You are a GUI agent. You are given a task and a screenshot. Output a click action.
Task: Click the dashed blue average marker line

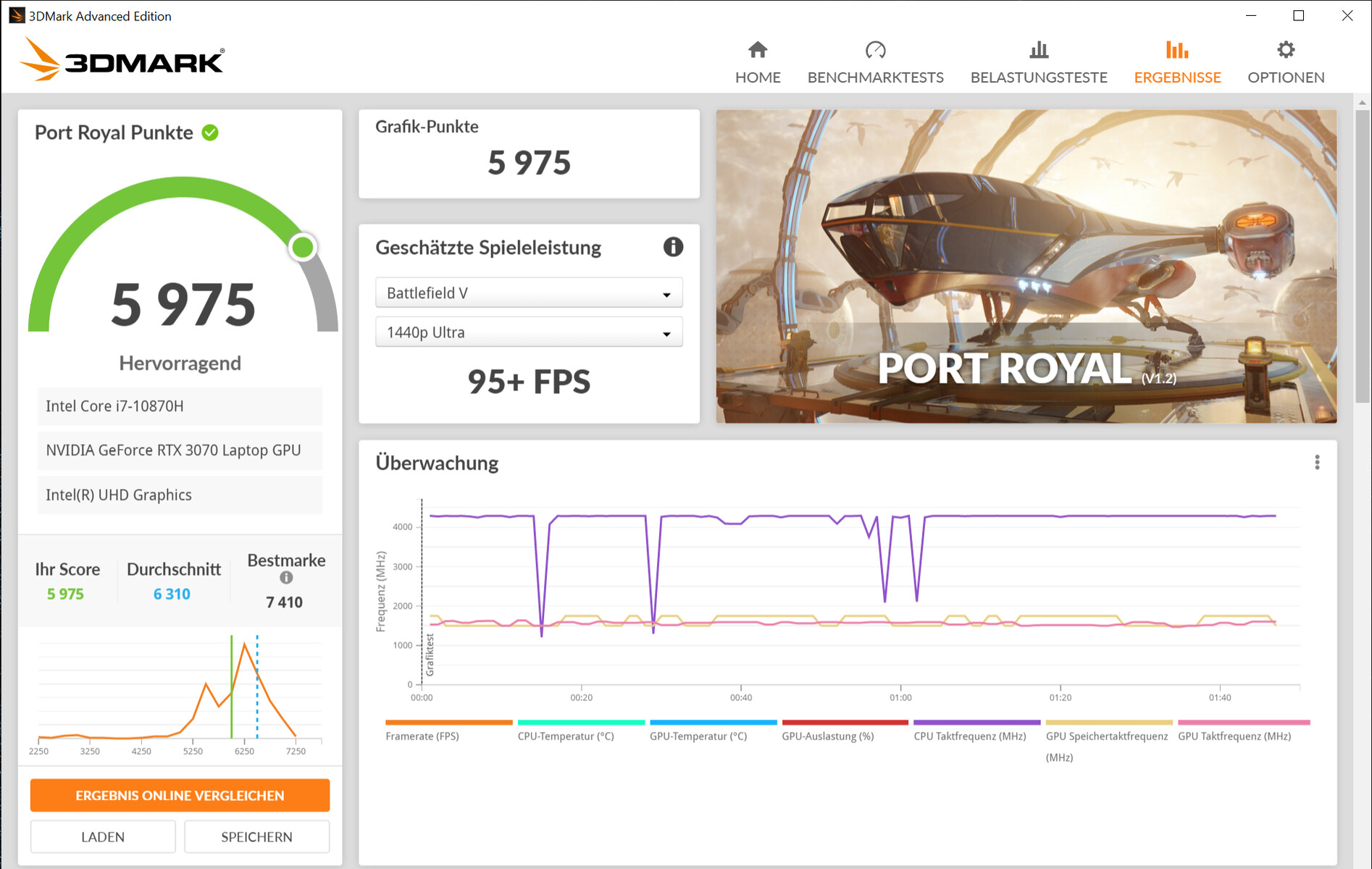coord(257,687)
